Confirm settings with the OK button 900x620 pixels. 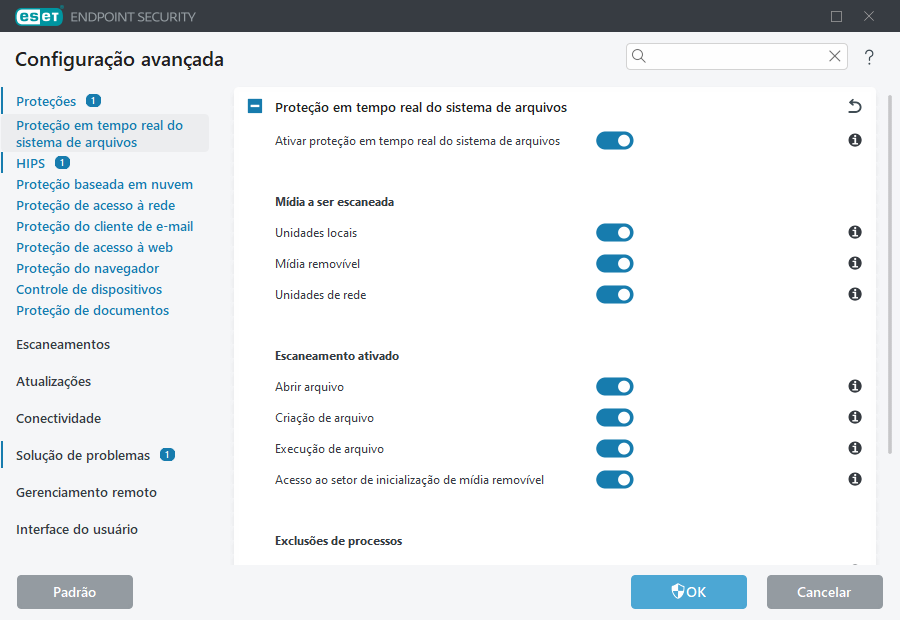pyautogui.click(x=688, y=592)
